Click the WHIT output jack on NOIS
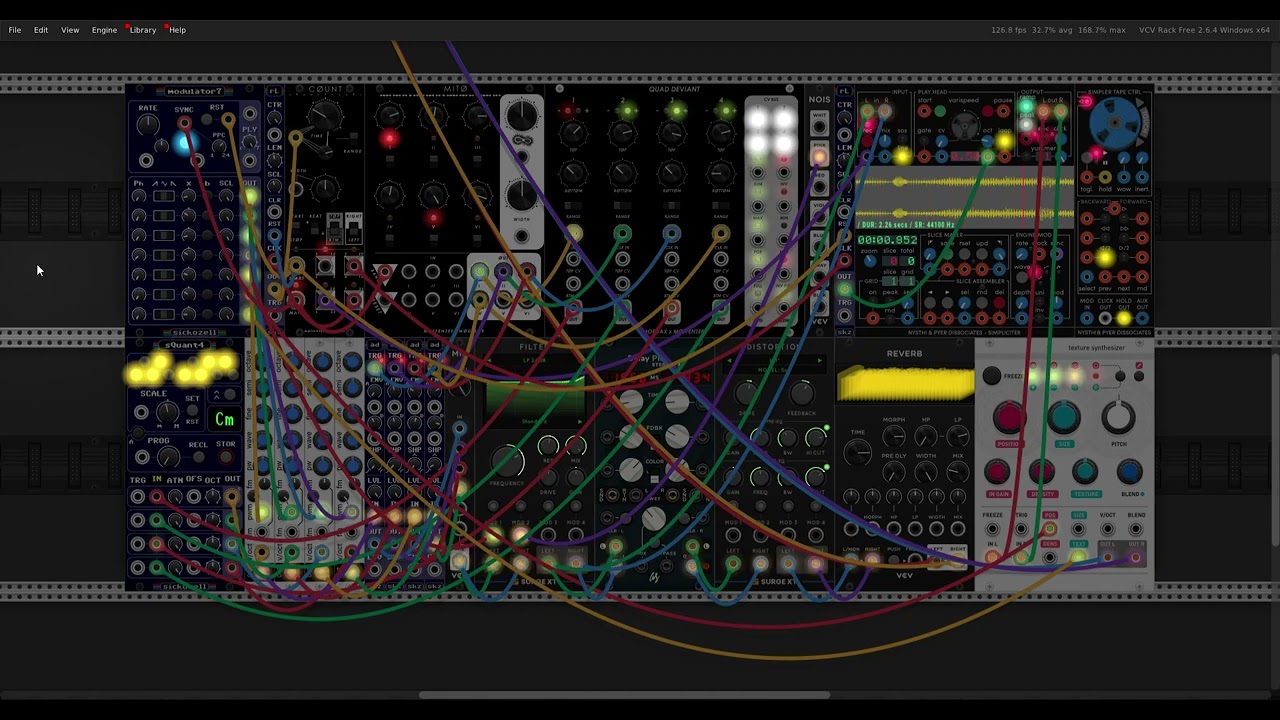Screen dimensions: 1280x720 819,127
